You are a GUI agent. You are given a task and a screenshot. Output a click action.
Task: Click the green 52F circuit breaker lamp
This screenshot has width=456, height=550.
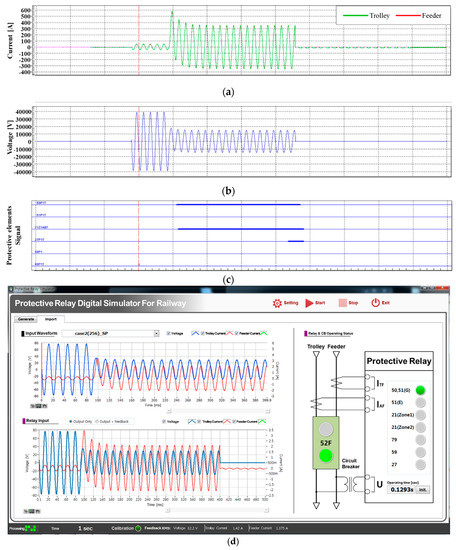point(326,456)
